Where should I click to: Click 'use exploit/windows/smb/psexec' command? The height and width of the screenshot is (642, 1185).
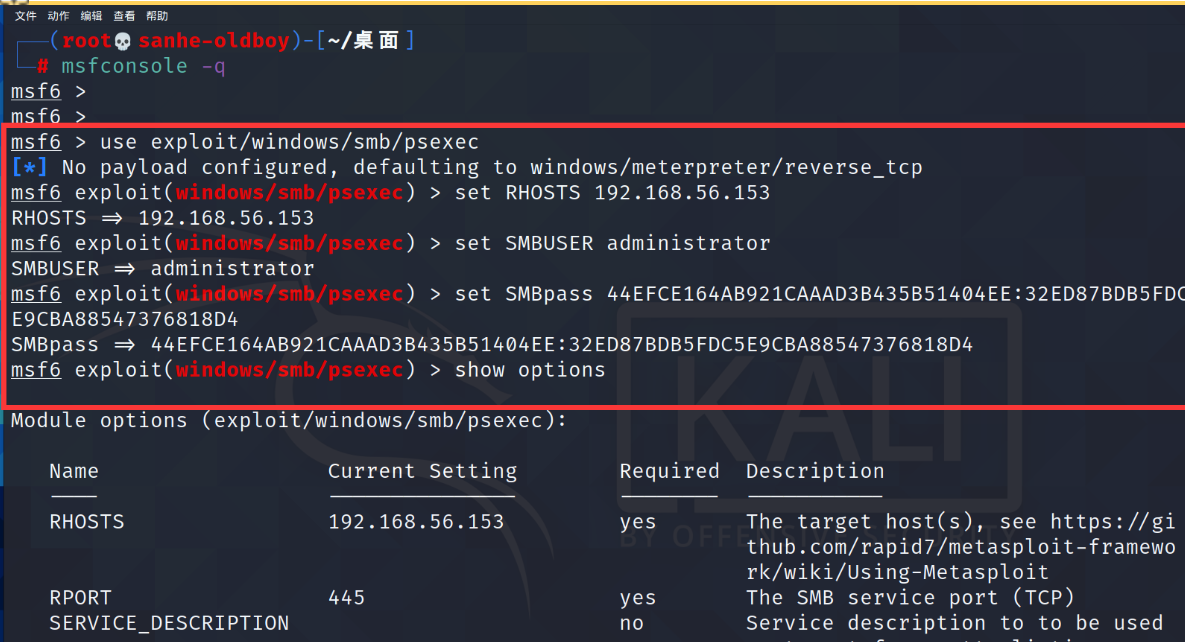(289, 142)
